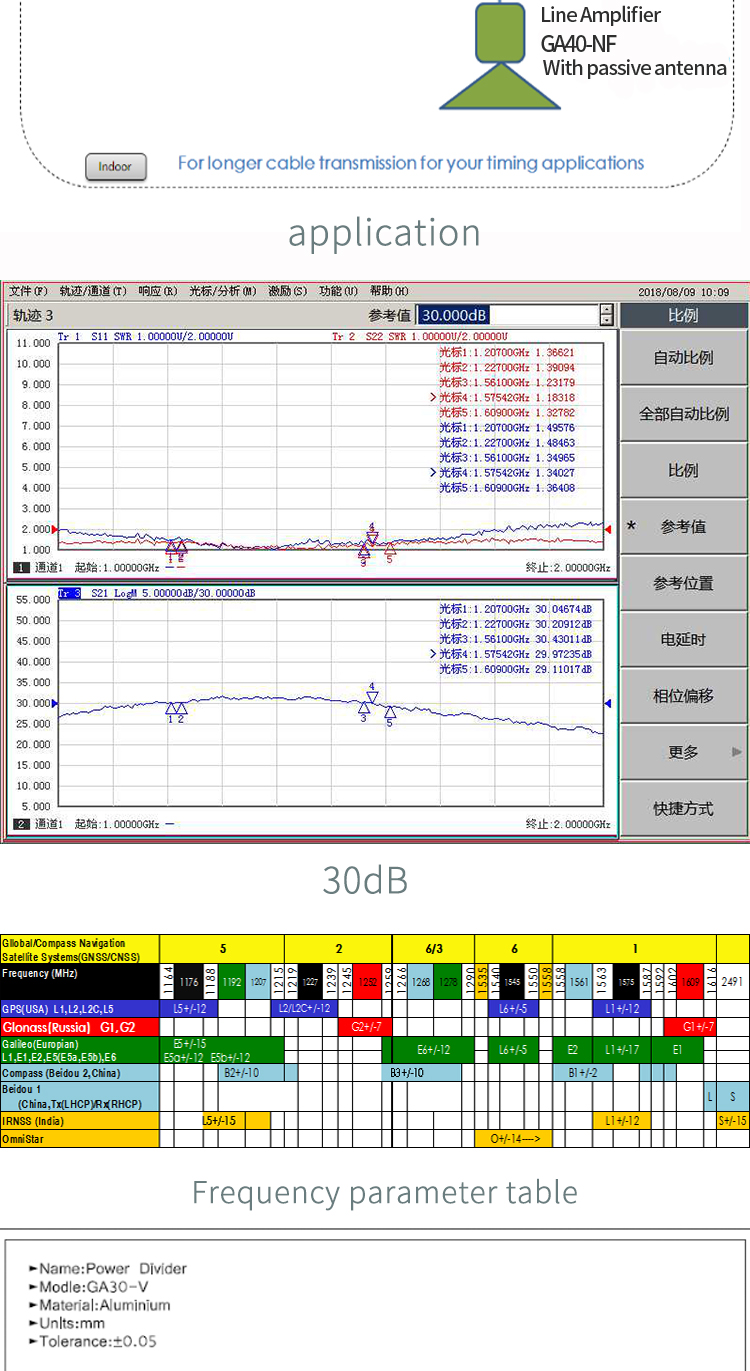Click the channel 1 number badge

click(21, 567)
